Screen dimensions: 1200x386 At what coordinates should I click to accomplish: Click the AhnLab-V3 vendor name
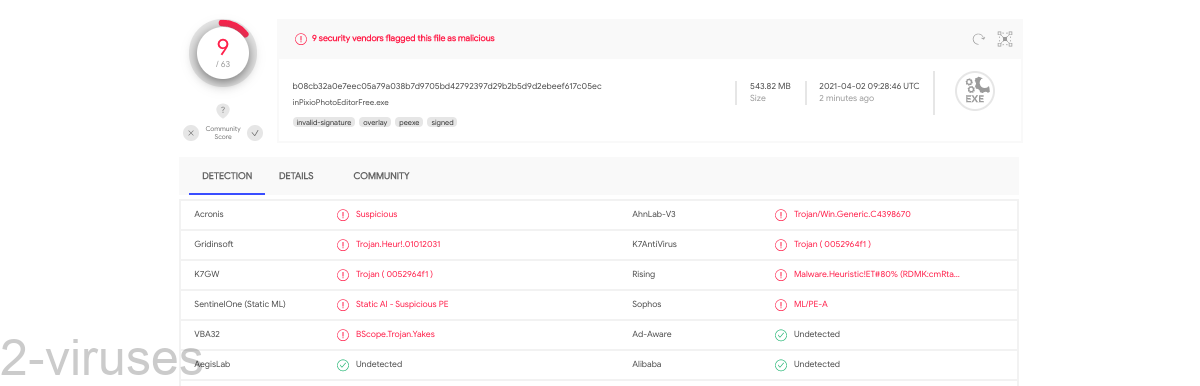pos(654,214)
